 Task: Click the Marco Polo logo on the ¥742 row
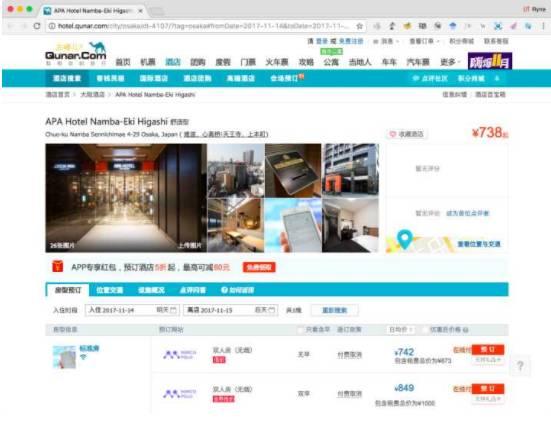tap(180, 355)
